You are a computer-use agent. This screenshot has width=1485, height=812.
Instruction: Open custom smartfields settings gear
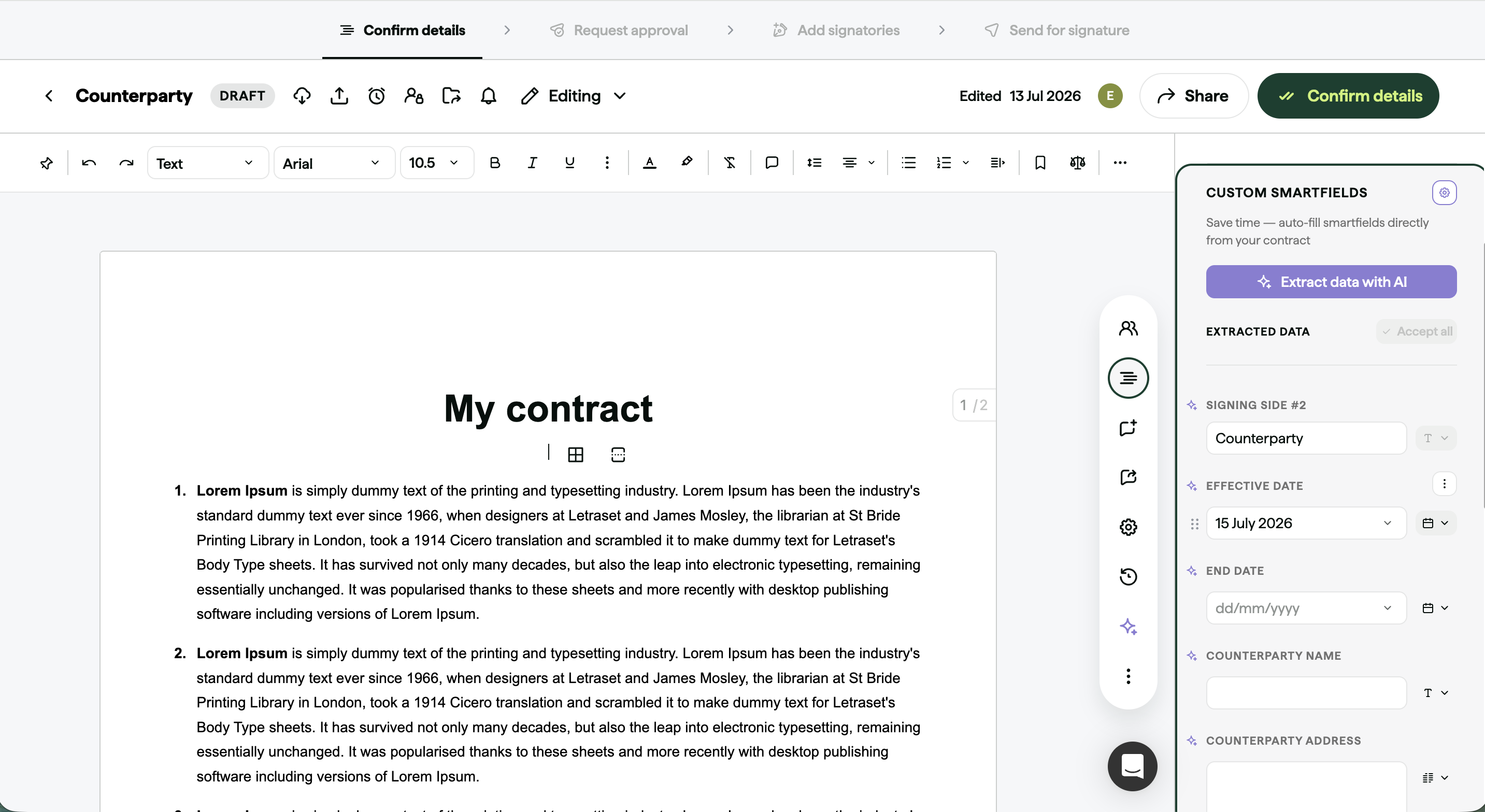[x=1444, y=193]
